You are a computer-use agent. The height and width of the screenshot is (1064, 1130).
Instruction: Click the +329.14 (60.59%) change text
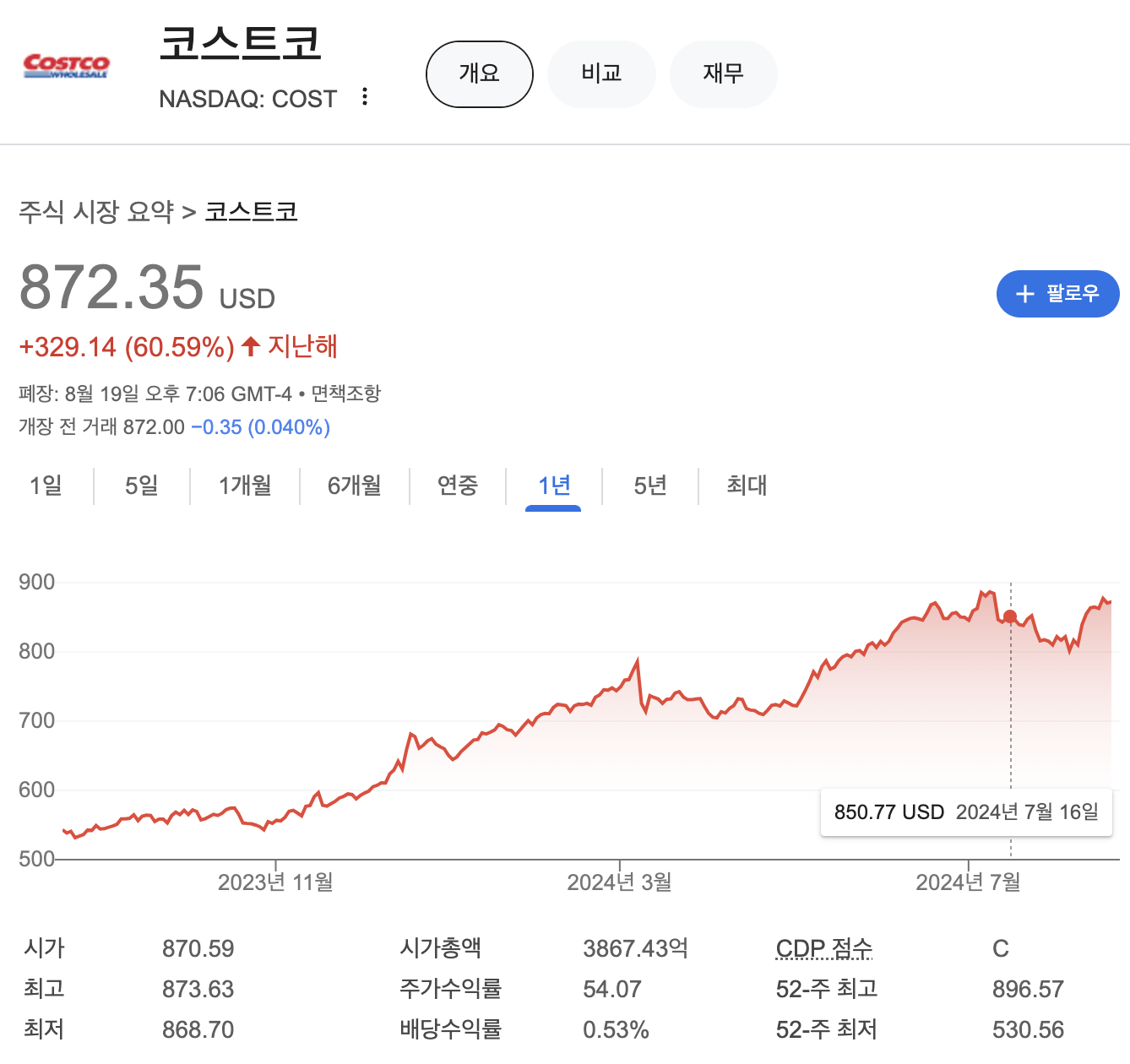coord(127,347)
